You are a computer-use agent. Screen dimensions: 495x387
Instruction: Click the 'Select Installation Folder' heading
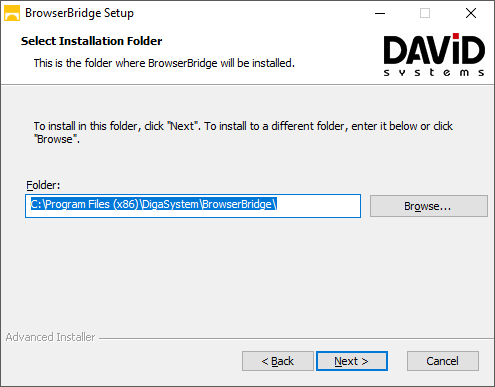click(92, 41)
